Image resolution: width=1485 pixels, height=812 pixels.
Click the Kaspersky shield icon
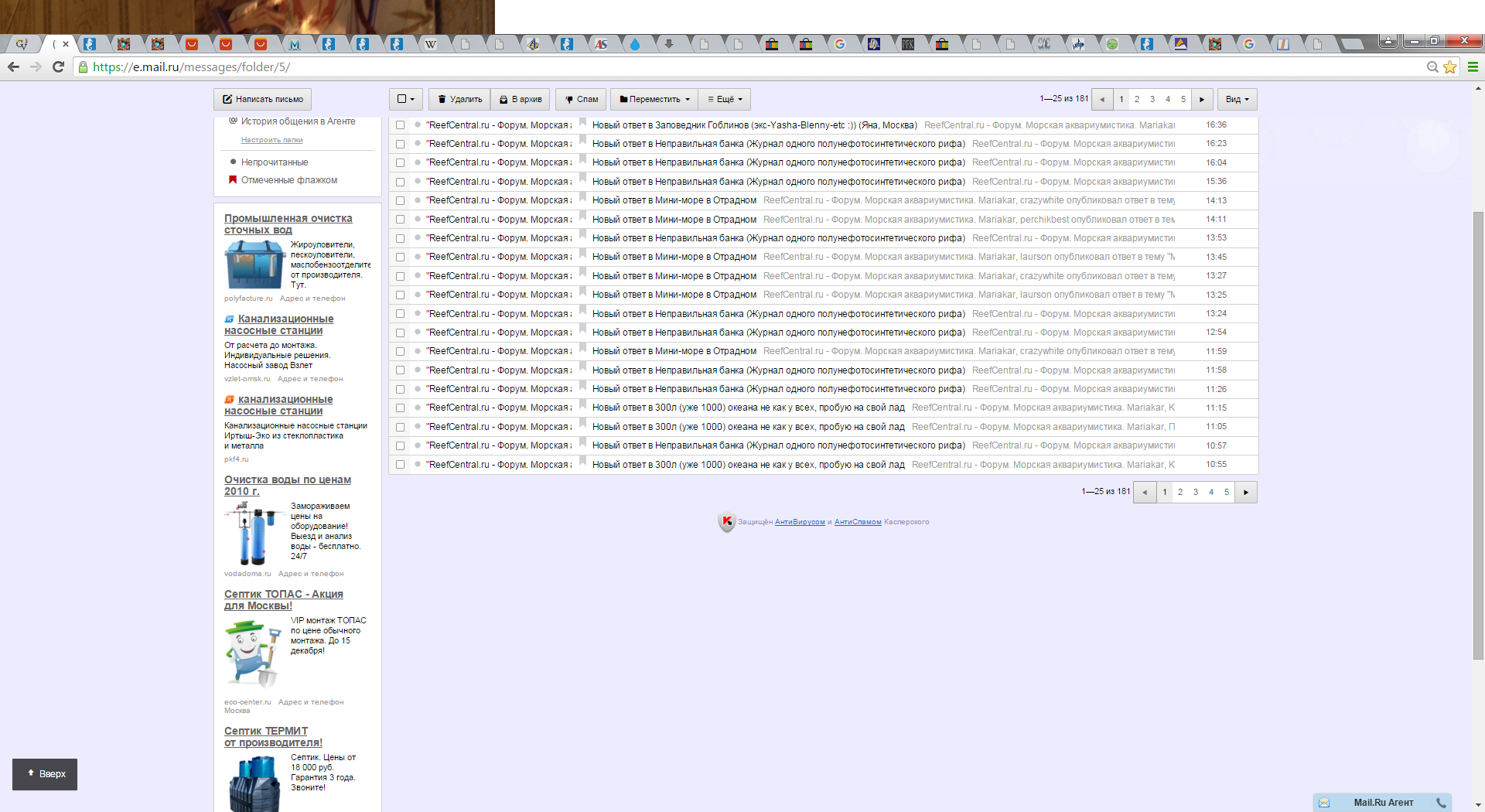click(726, 522)
